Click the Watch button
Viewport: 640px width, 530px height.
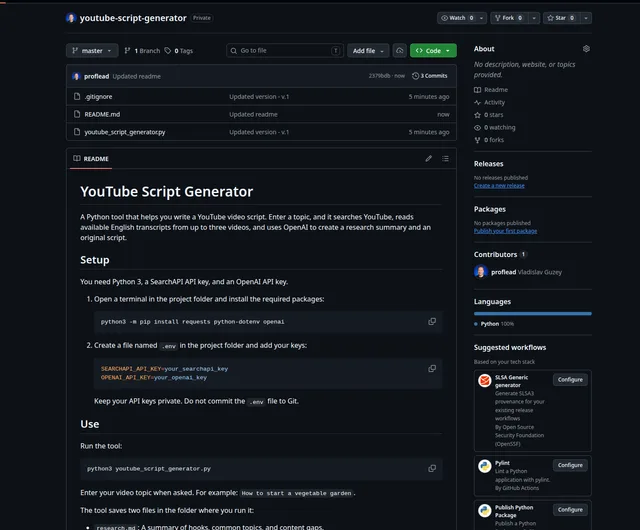pos(456,18)
